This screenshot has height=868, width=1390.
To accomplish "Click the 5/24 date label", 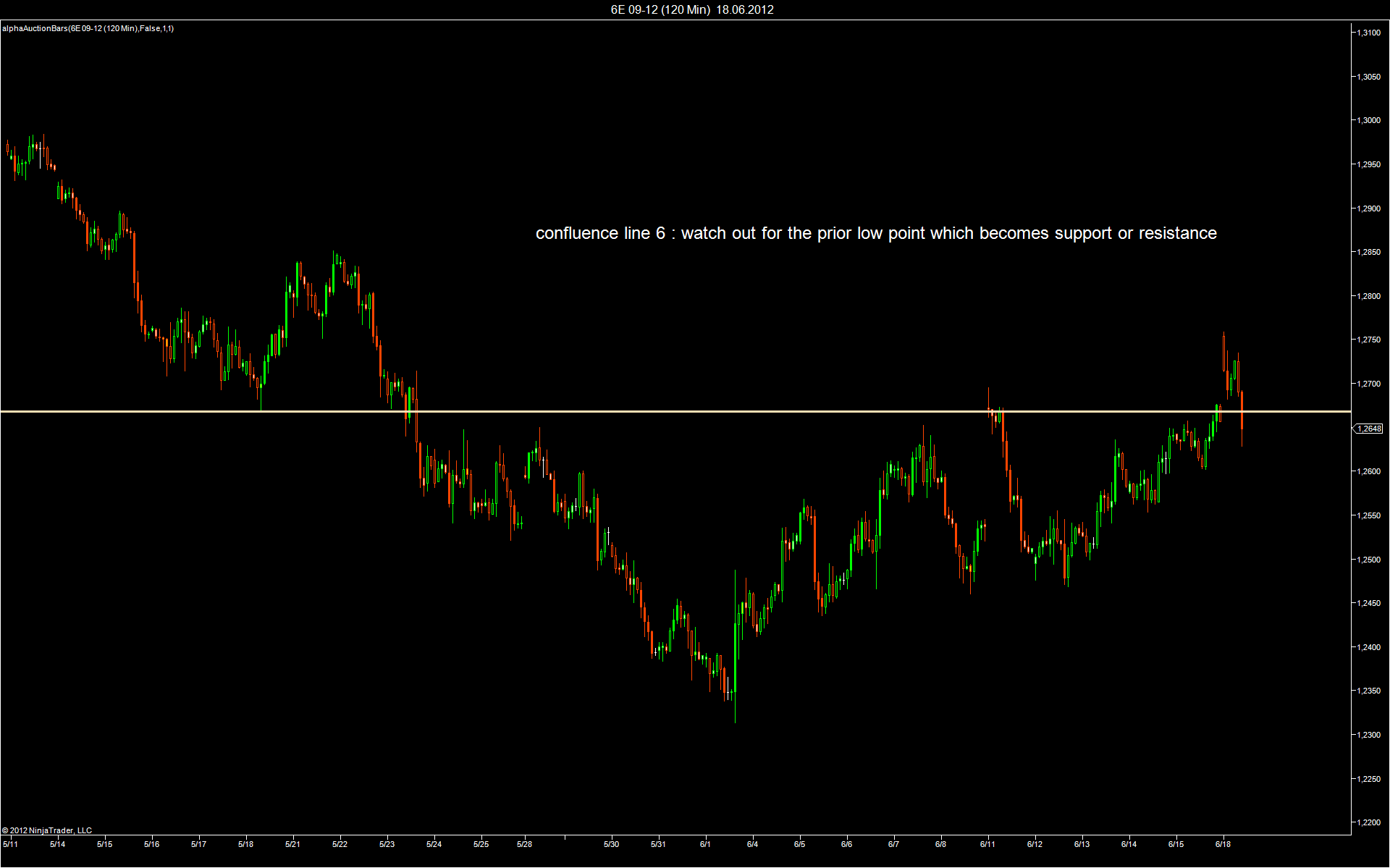I will click(434, 844).
